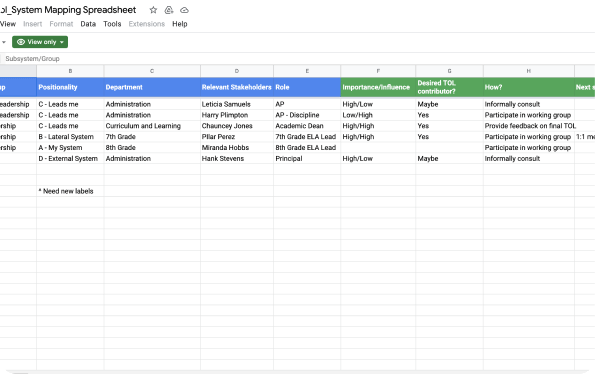The height and width of the screenshot is (374, 595).
Task: Select column H header
Action: [529, 71]
